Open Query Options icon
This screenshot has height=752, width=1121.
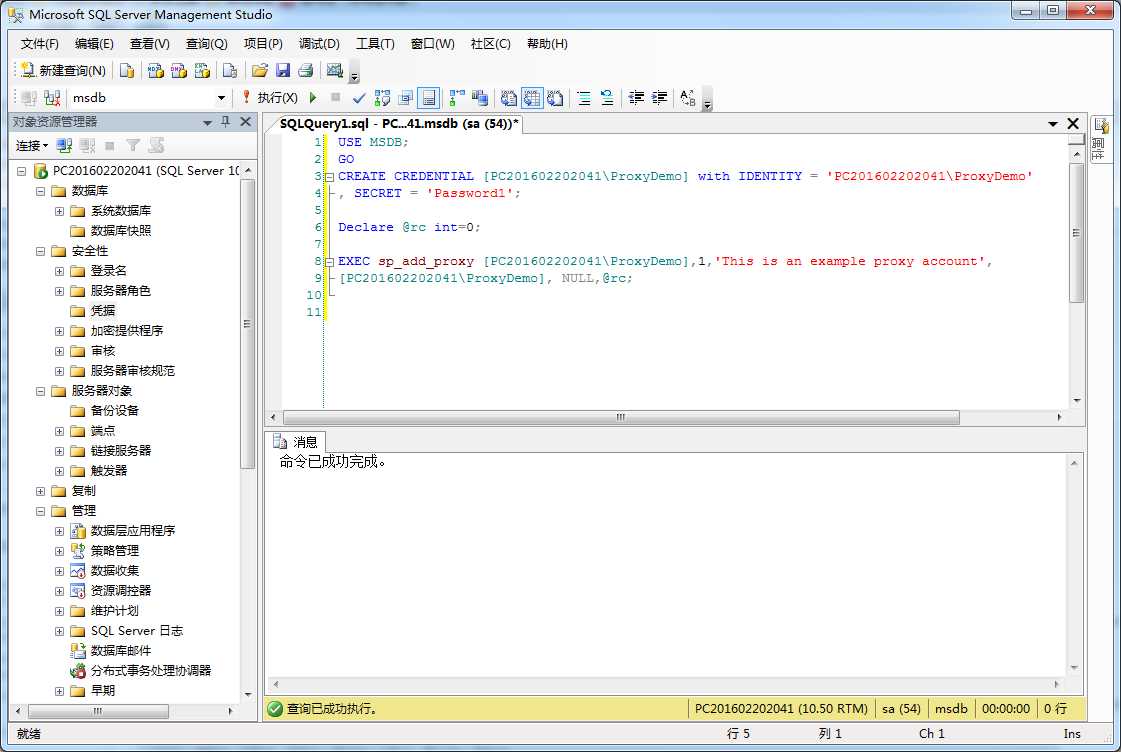tap(405, 98)
